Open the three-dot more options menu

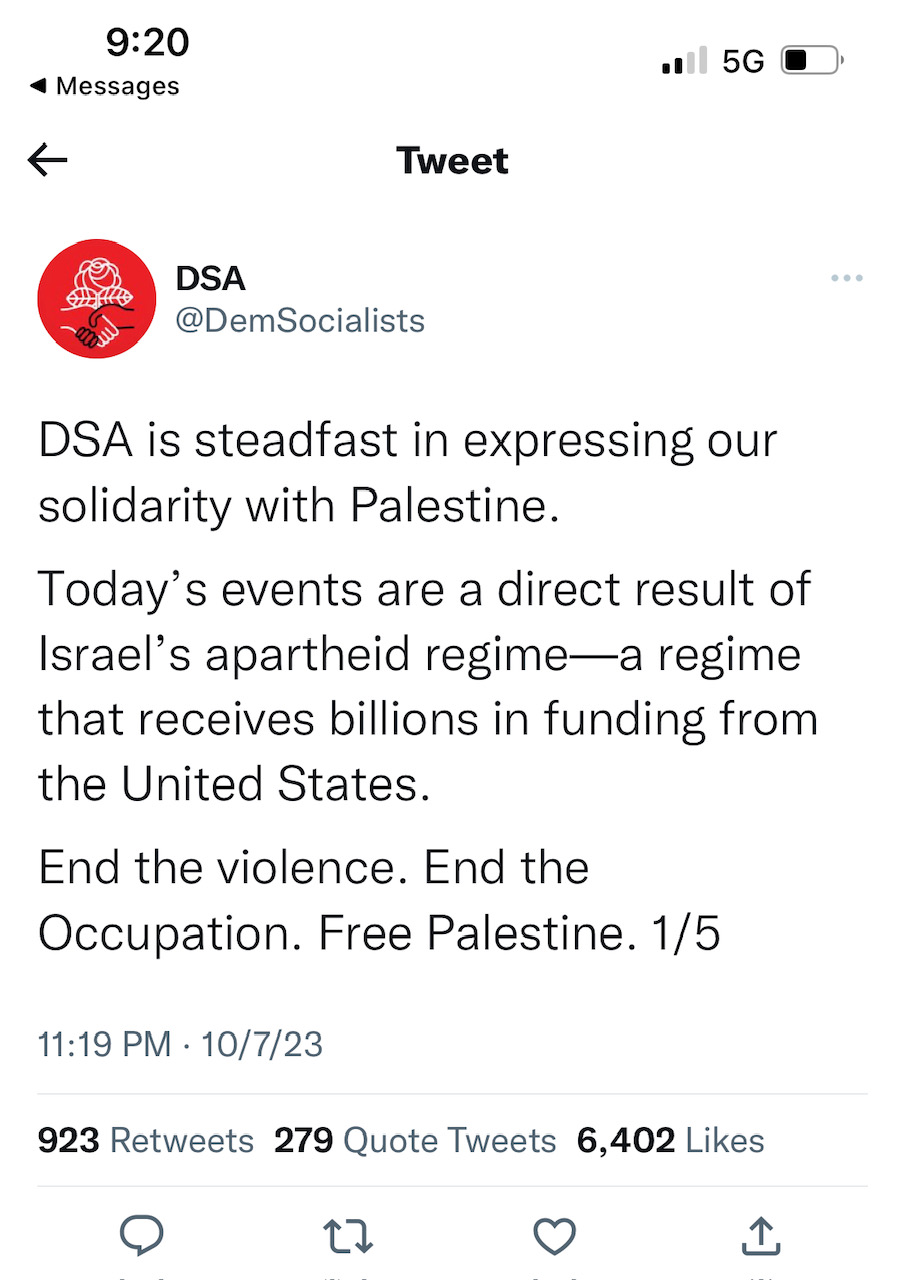(846, 278)
